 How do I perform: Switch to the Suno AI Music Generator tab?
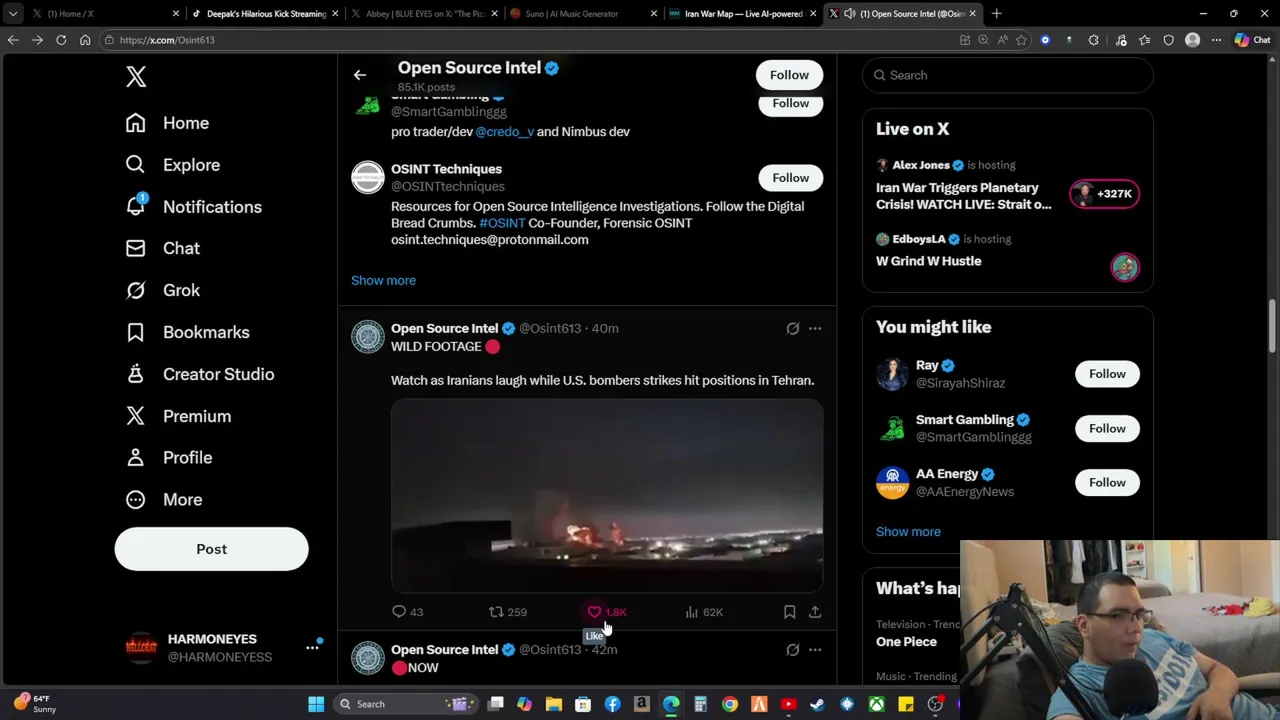pyautogui.click(x=584, y=14)
